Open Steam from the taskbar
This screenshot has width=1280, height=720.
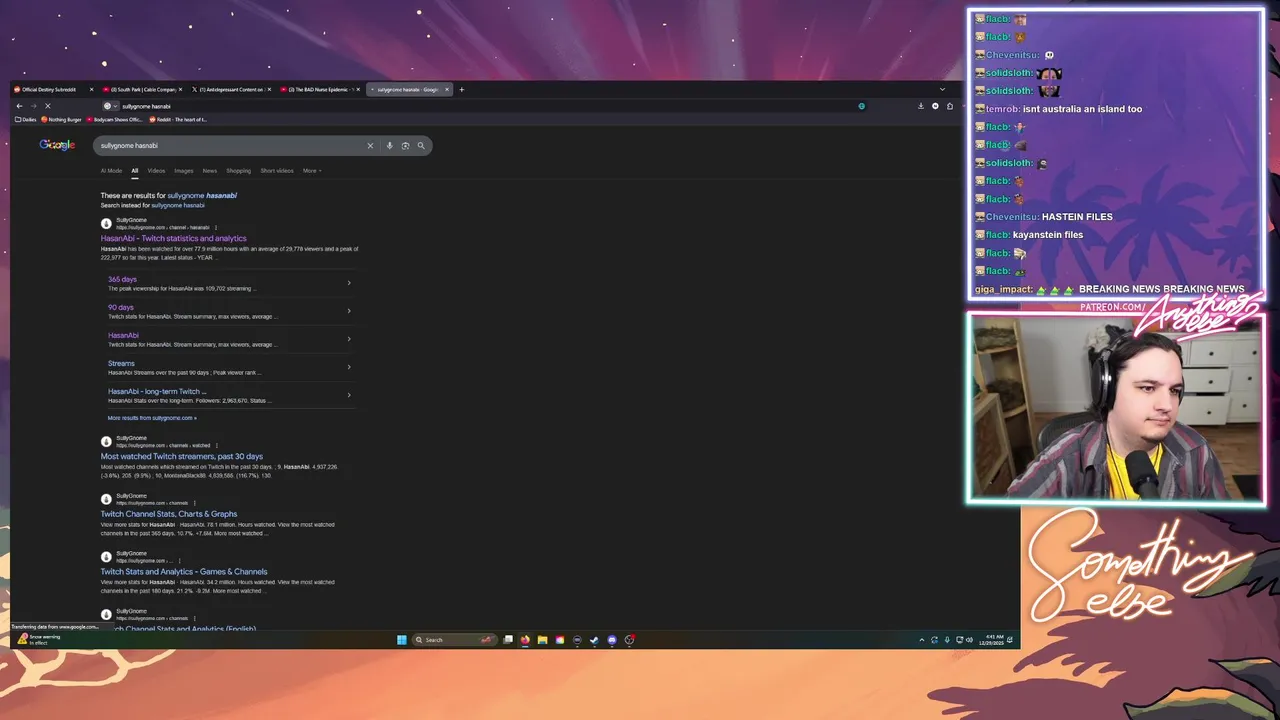[594, 640]
